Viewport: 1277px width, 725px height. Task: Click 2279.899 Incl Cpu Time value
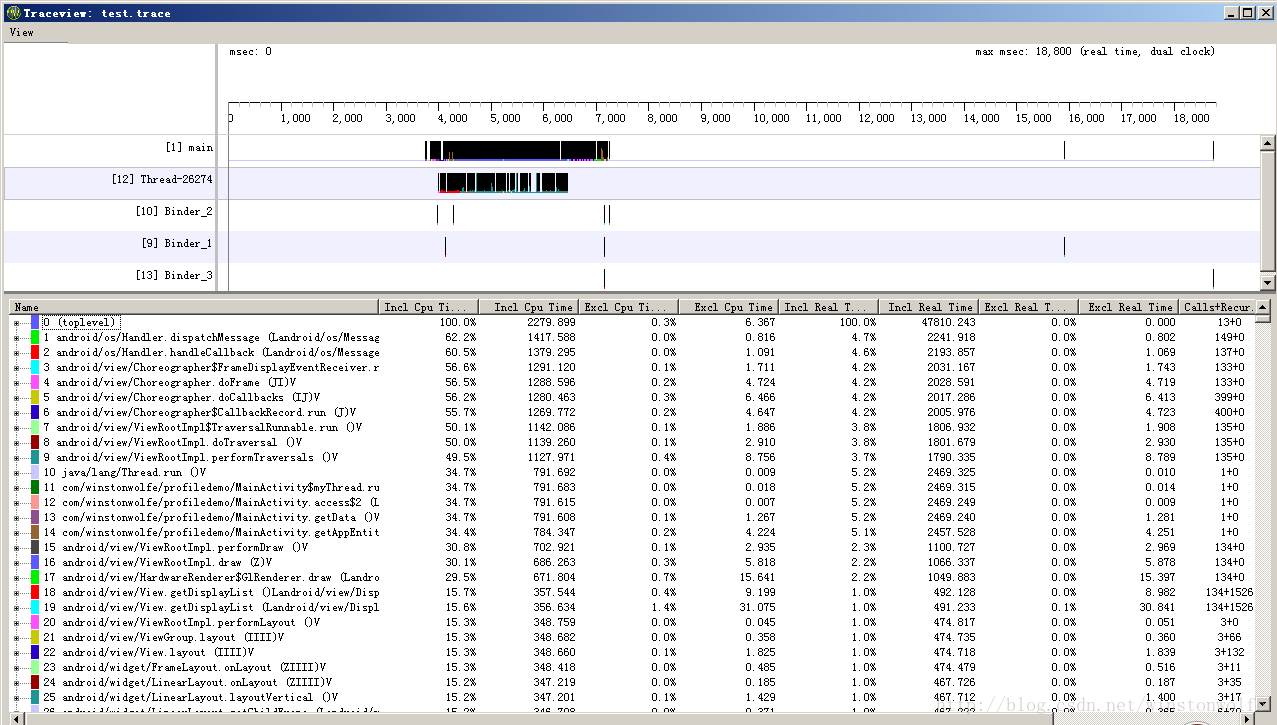click(551, 323)
